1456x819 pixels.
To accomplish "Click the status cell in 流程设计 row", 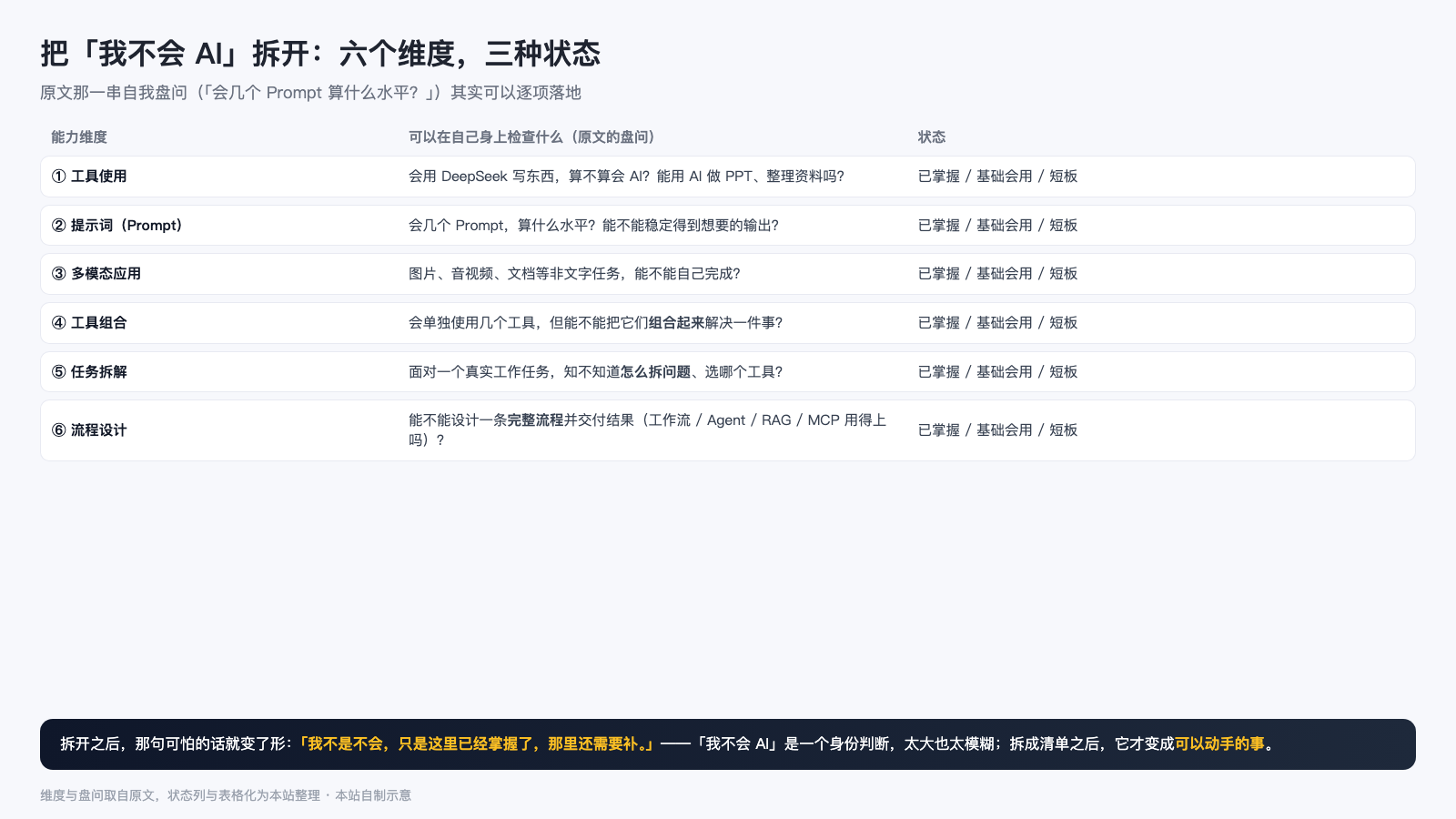I will [997, 430].
